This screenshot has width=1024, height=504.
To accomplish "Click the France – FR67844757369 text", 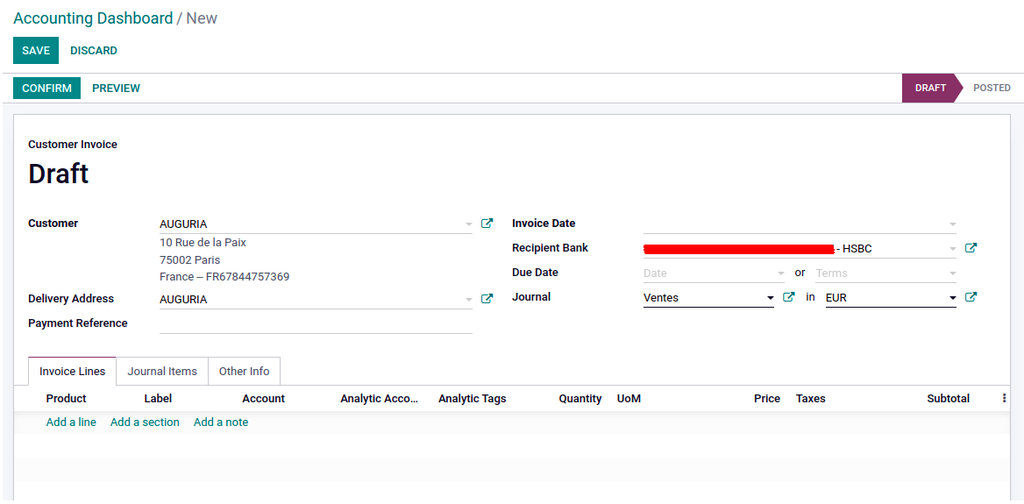I will tap(225, 277).
